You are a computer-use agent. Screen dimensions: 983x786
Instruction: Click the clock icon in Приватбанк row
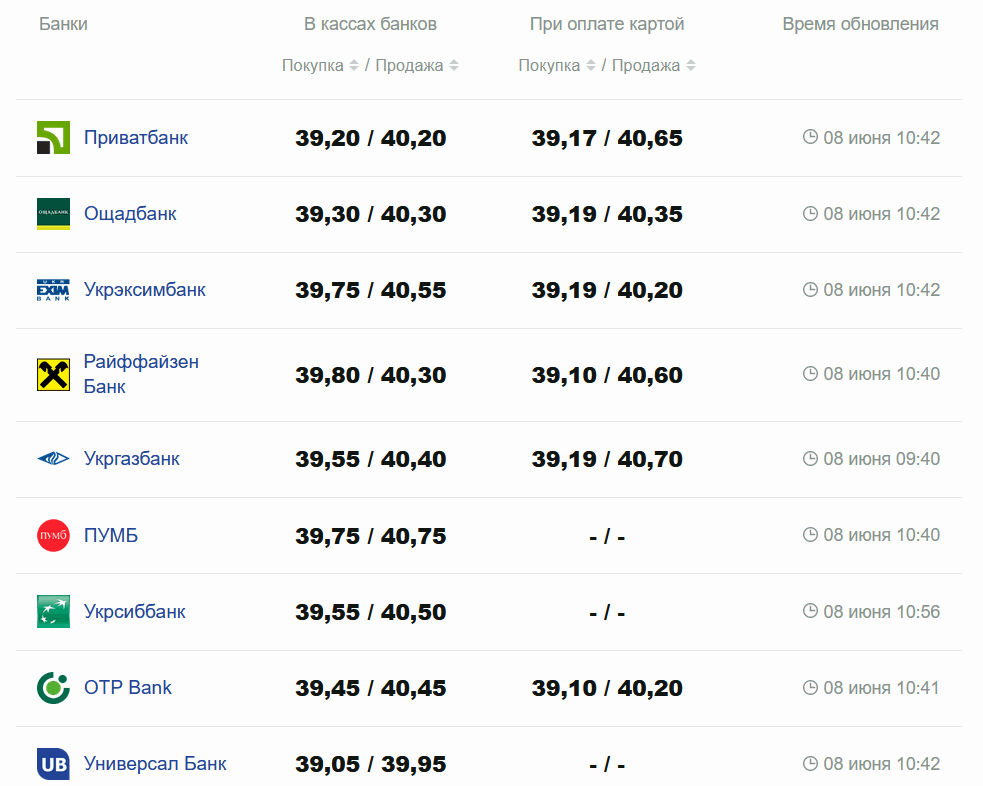coord(810,137)
